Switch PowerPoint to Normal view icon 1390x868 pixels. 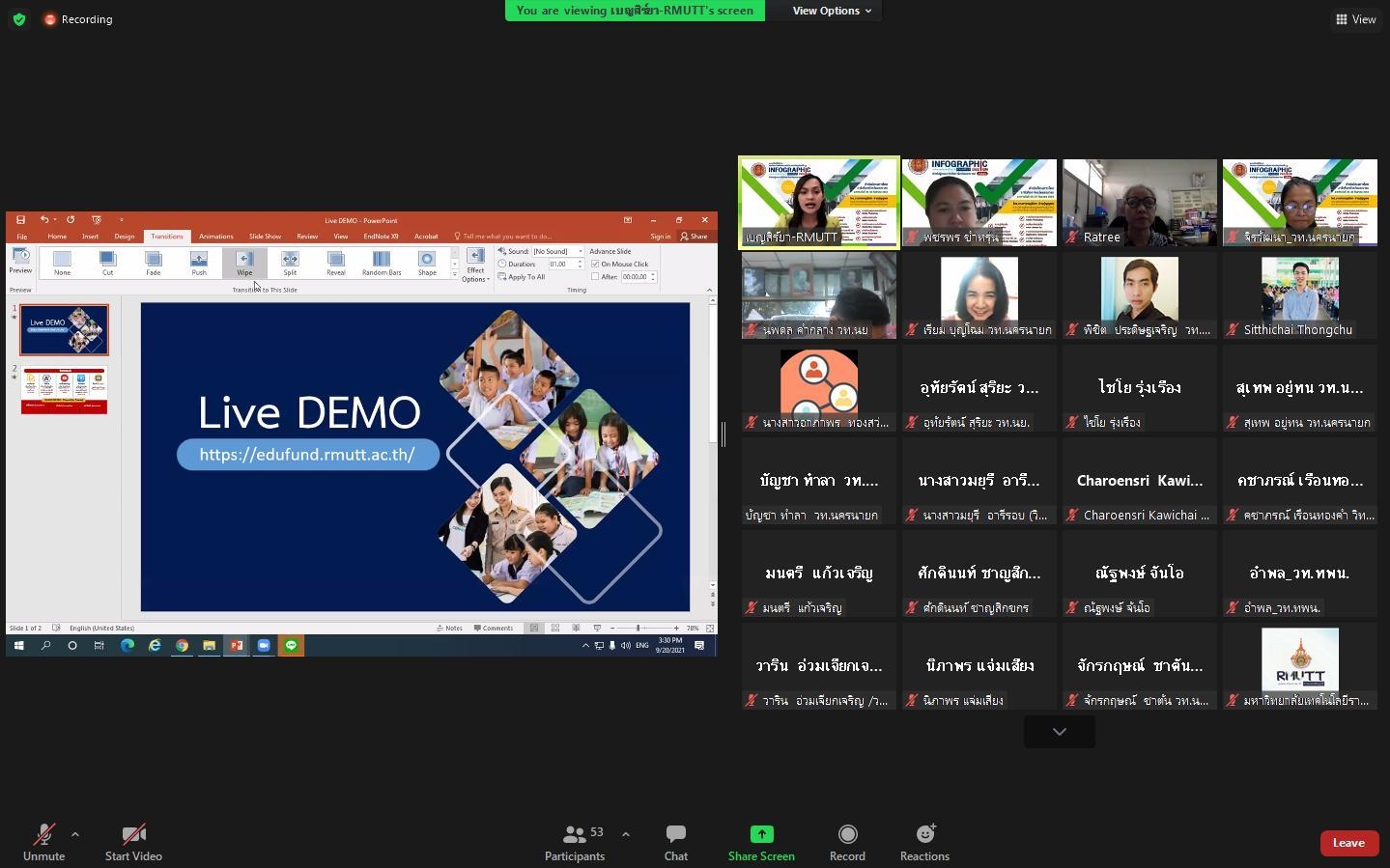534,628
